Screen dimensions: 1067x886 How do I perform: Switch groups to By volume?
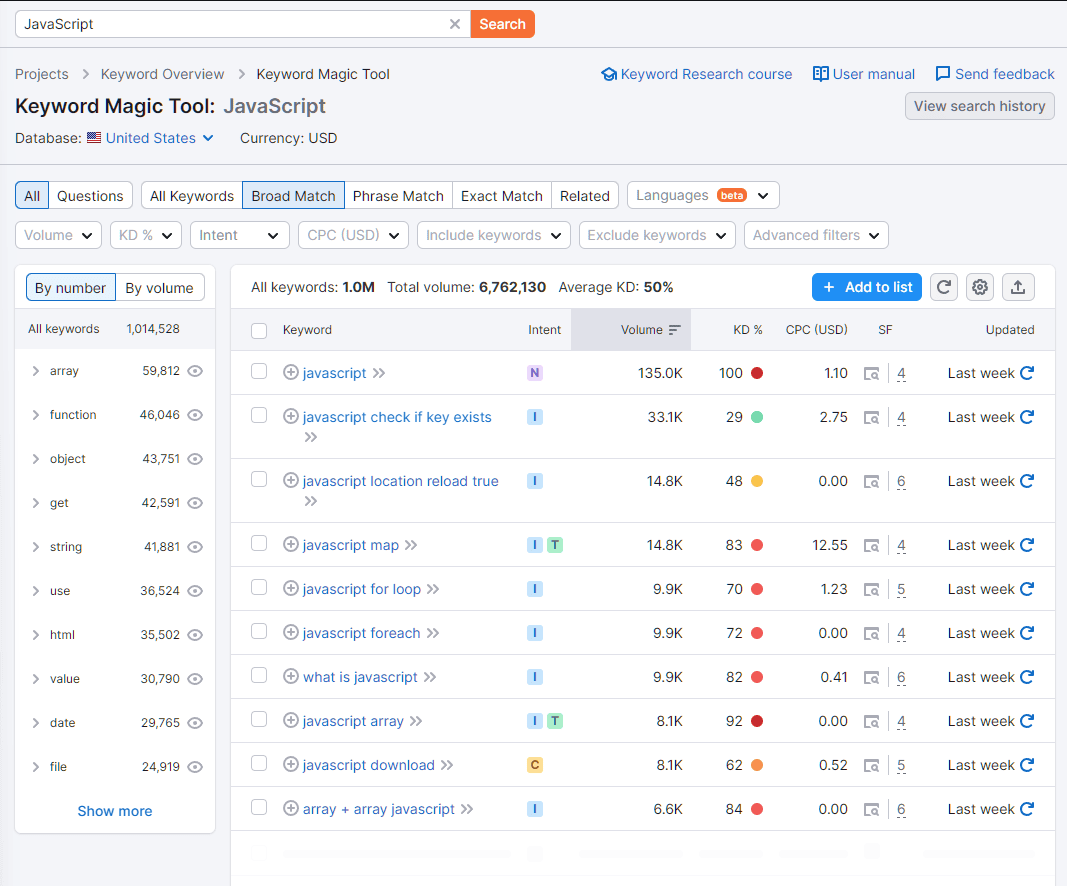pyautogui.click(x=159, y=288)
